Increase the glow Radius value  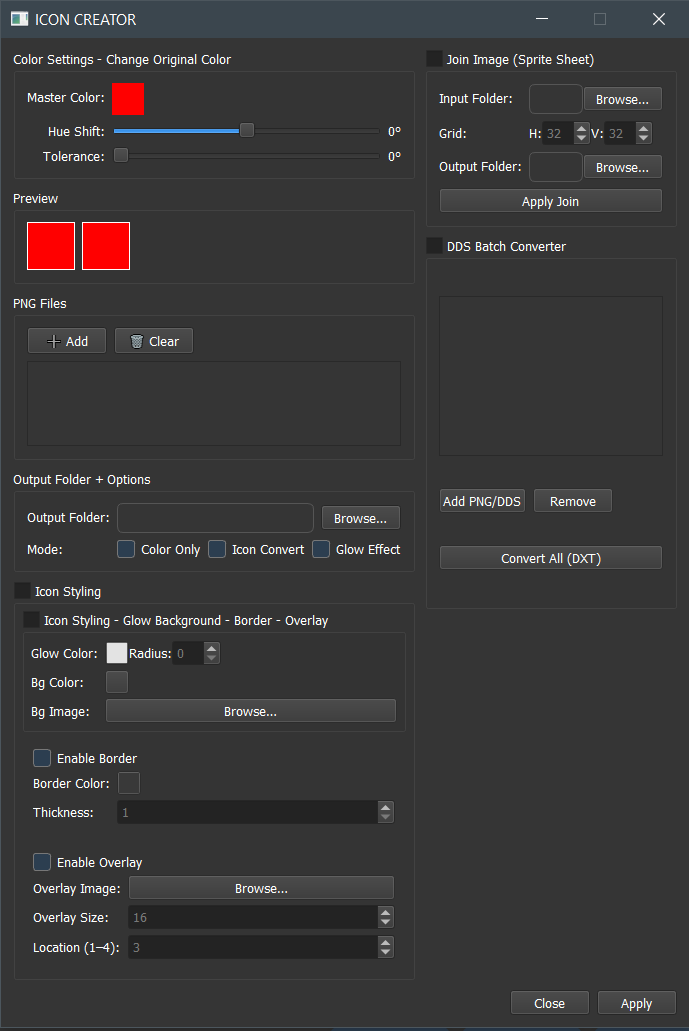click(212, 648)
